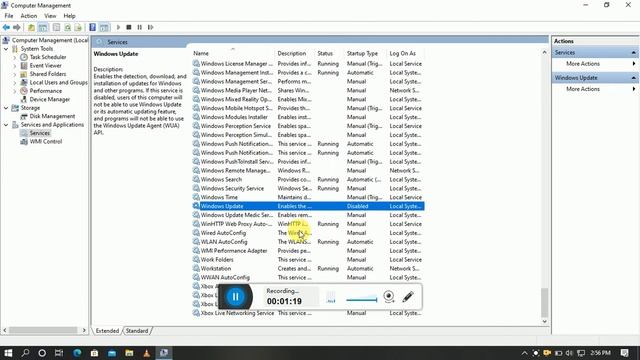640x360 pixels.
Task: Expand the Performance tree node
Action: (x=15, y=91)
